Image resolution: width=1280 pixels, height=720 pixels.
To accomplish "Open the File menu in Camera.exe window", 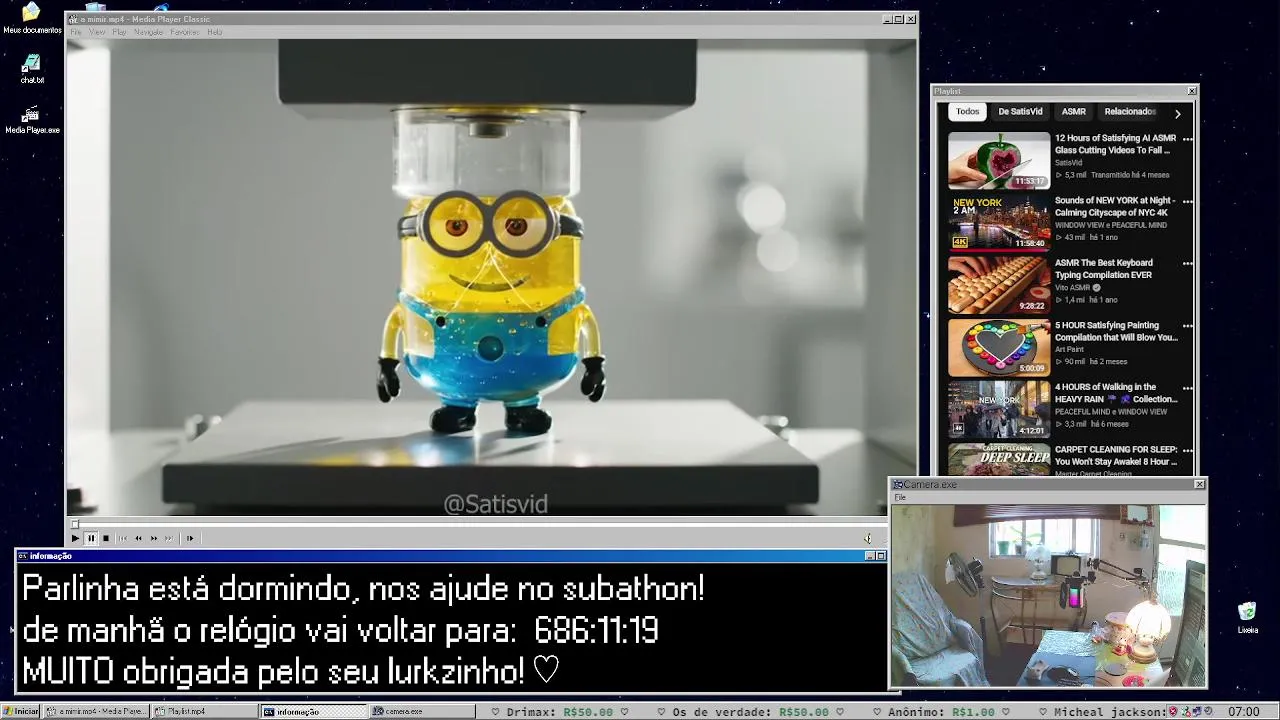I will coord(900,497).
